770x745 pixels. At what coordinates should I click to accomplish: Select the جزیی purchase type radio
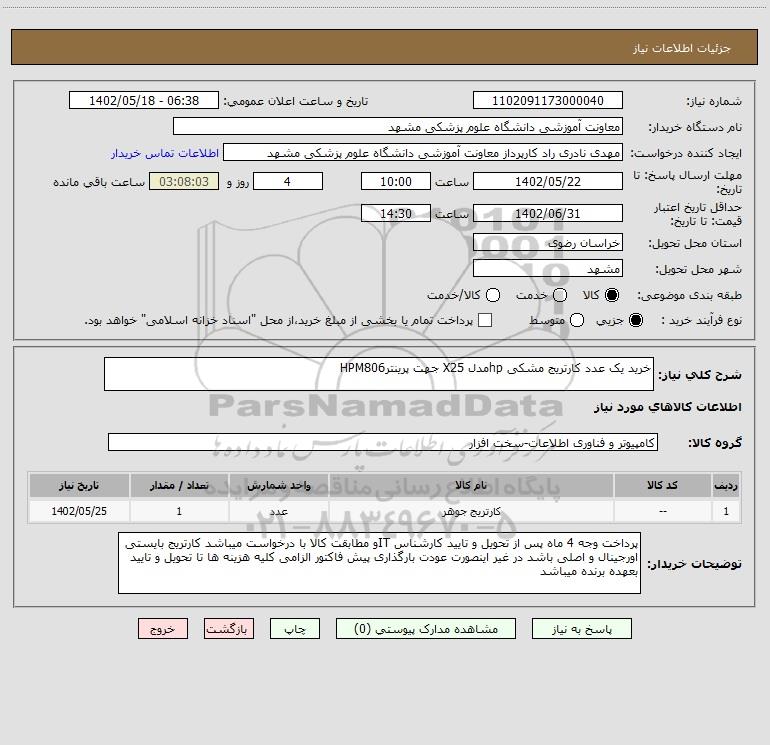[x=636, y=320]
